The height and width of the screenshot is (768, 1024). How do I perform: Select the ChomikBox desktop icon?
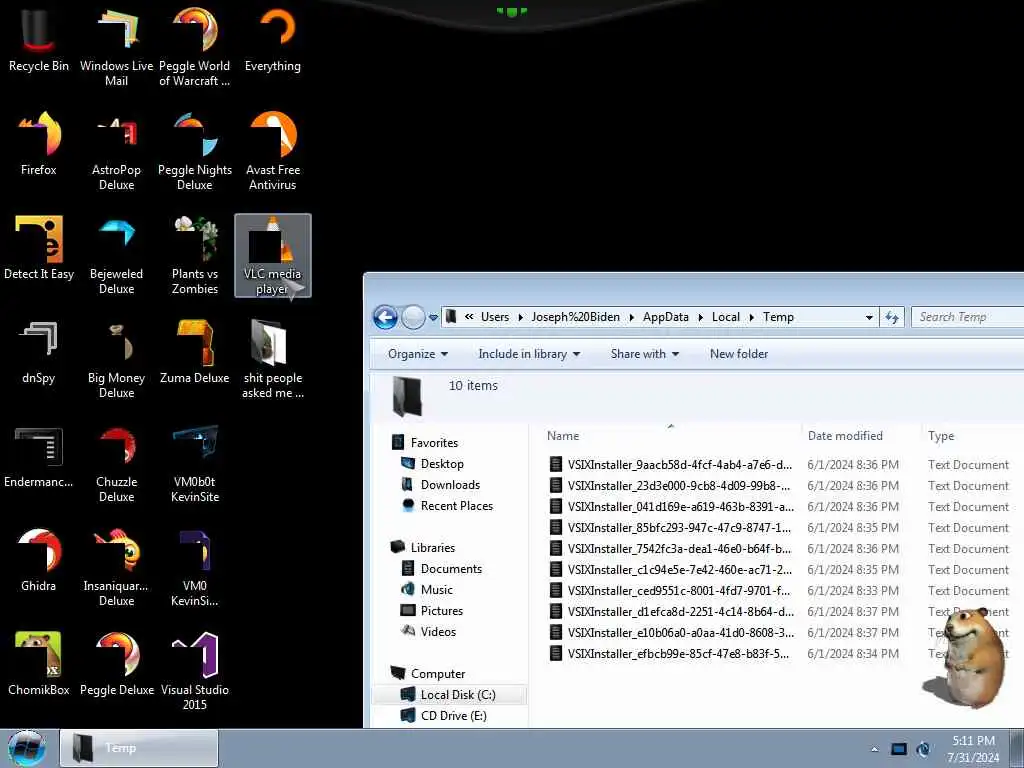tap(39, 664)
